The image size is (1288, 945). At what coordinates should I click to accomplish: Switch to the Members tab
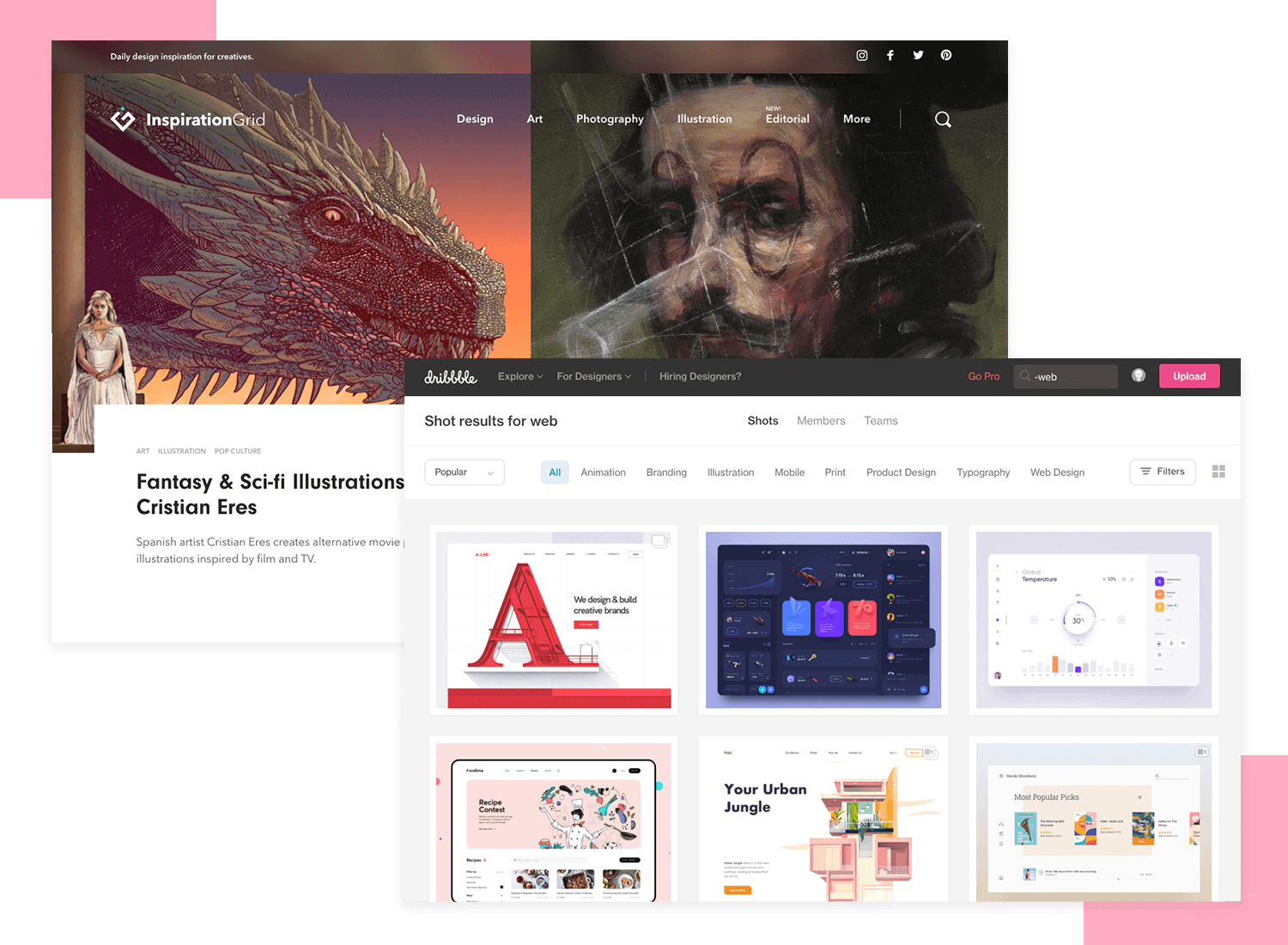coord(821,421)
